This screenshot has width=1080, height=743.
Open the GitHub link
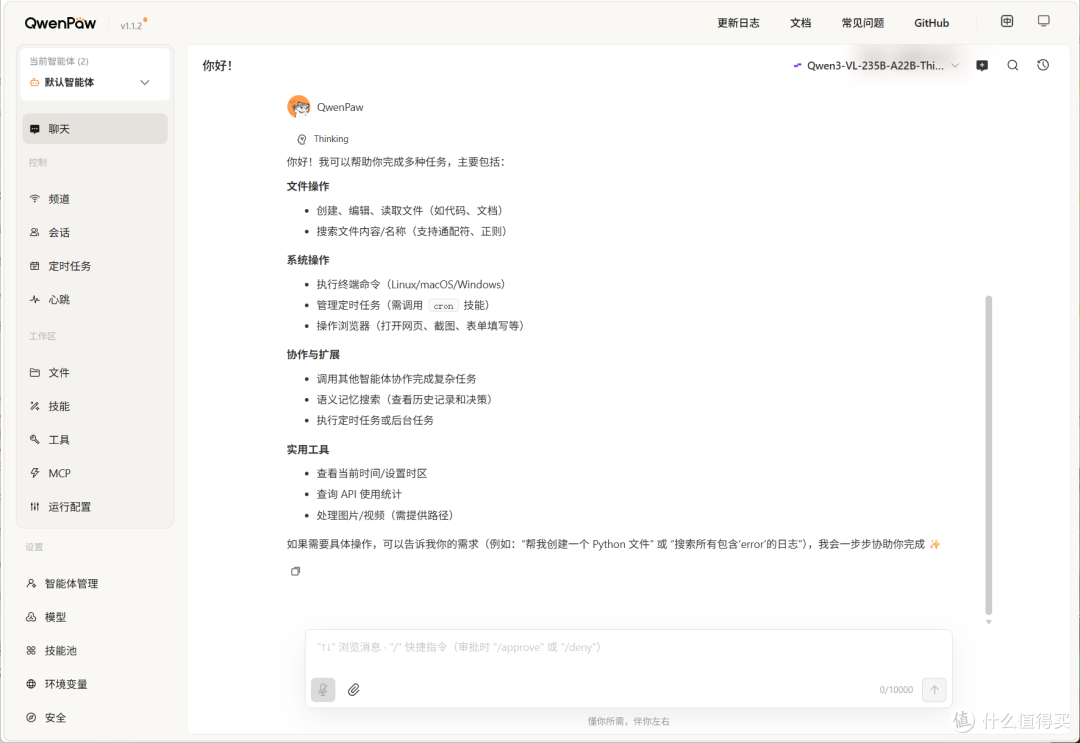tap(931, 23)
